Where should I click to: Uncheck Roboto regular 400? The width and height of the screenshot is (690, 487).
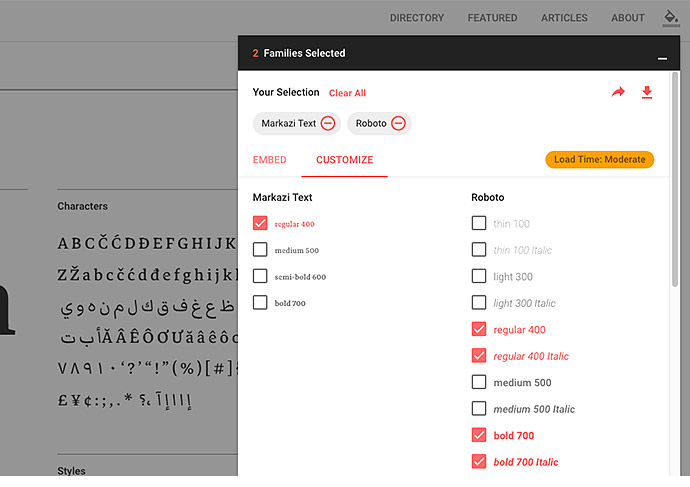click(x=479, y=329)
